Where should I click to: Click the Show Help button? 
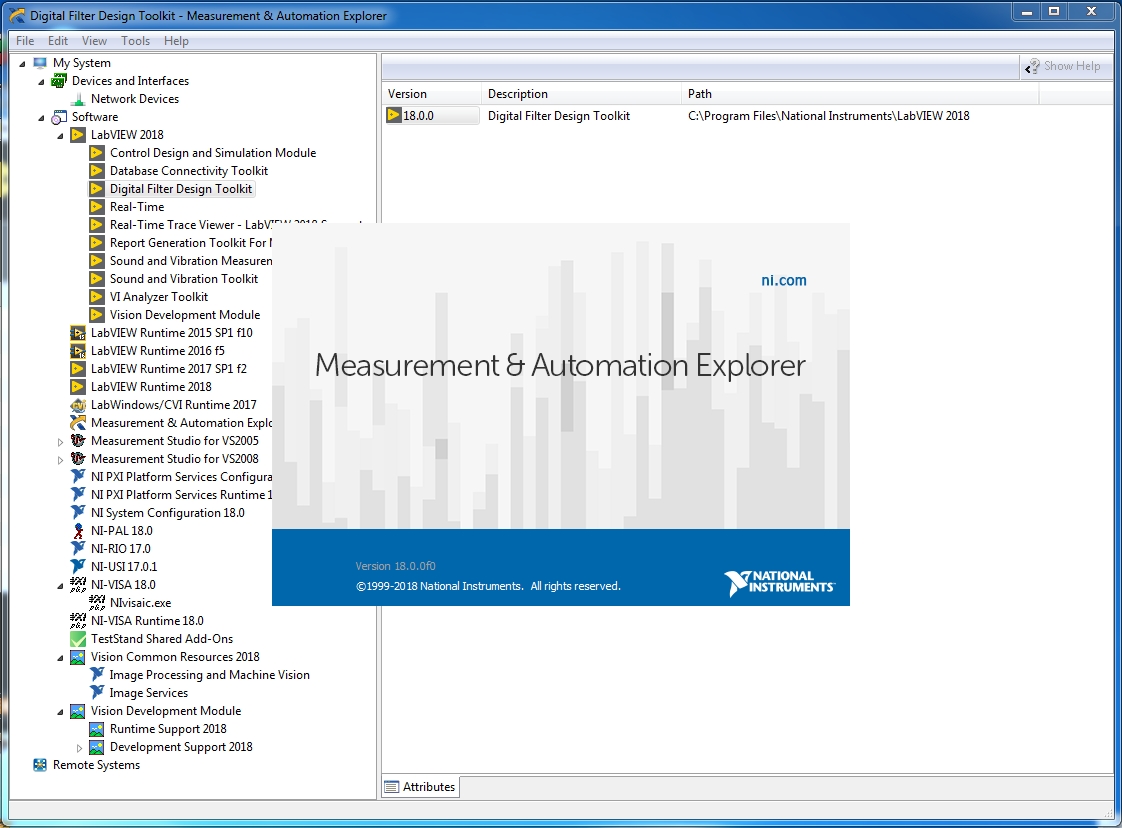pos(1063,66)
